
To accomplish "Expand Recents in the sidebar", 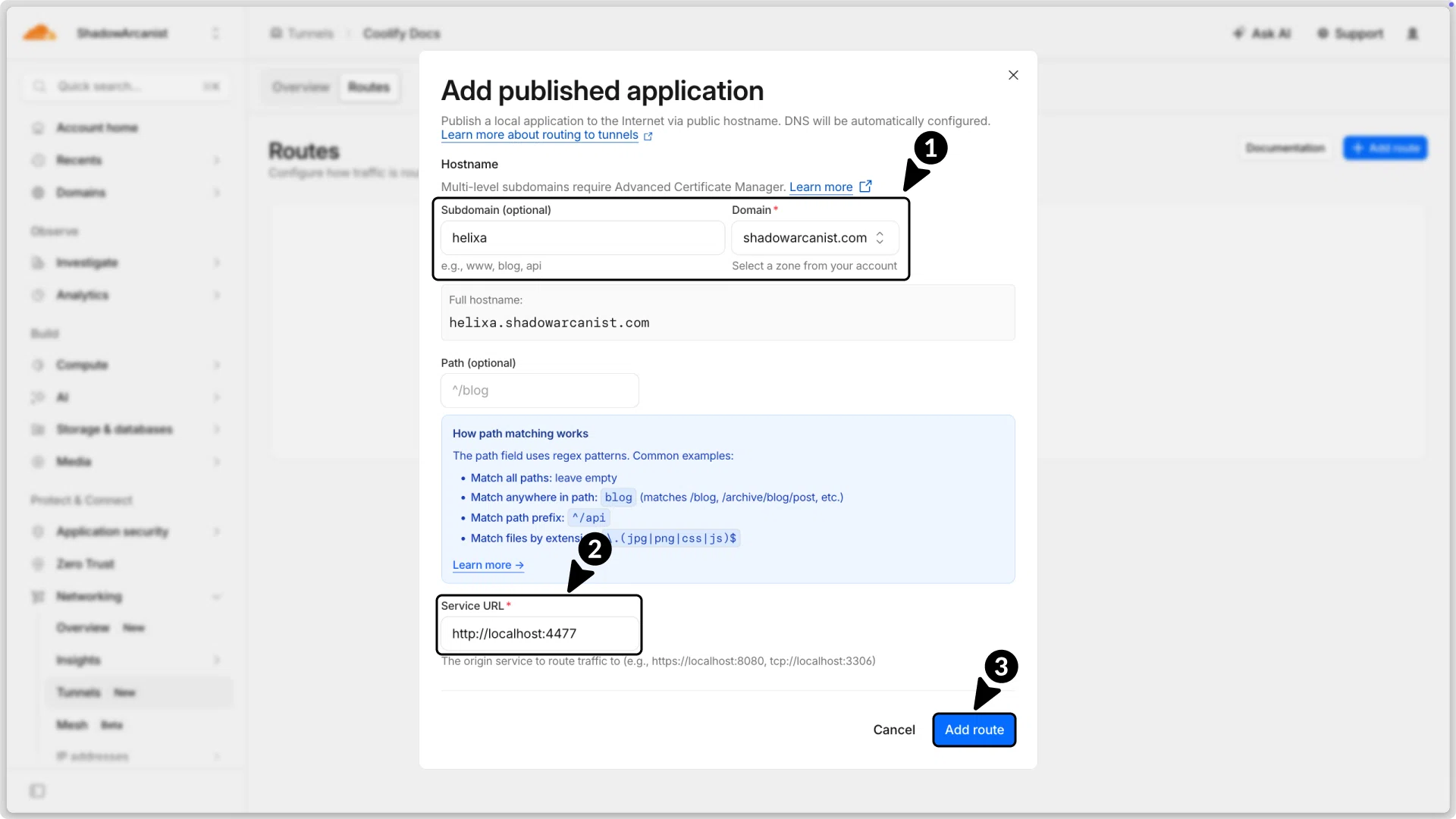I will 126,160.
